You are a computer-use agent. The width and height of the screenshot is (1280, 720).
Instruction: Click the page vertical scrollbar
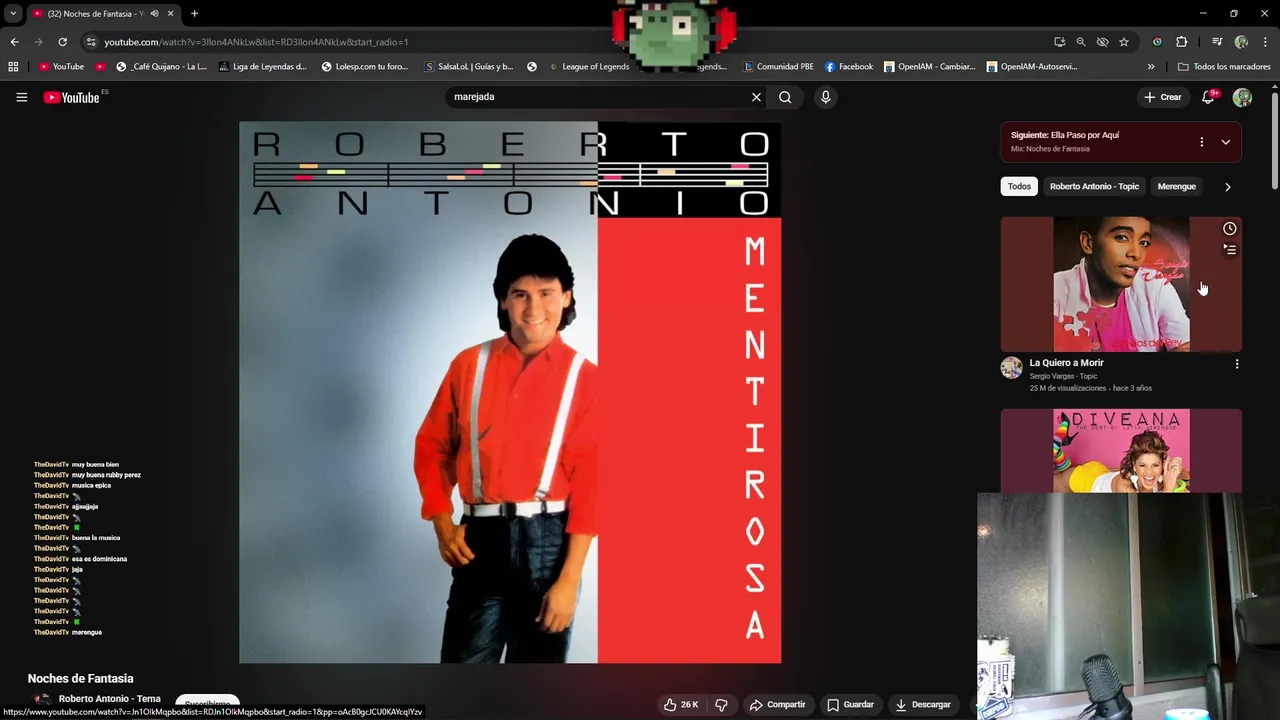click(x=1275, y=140)
